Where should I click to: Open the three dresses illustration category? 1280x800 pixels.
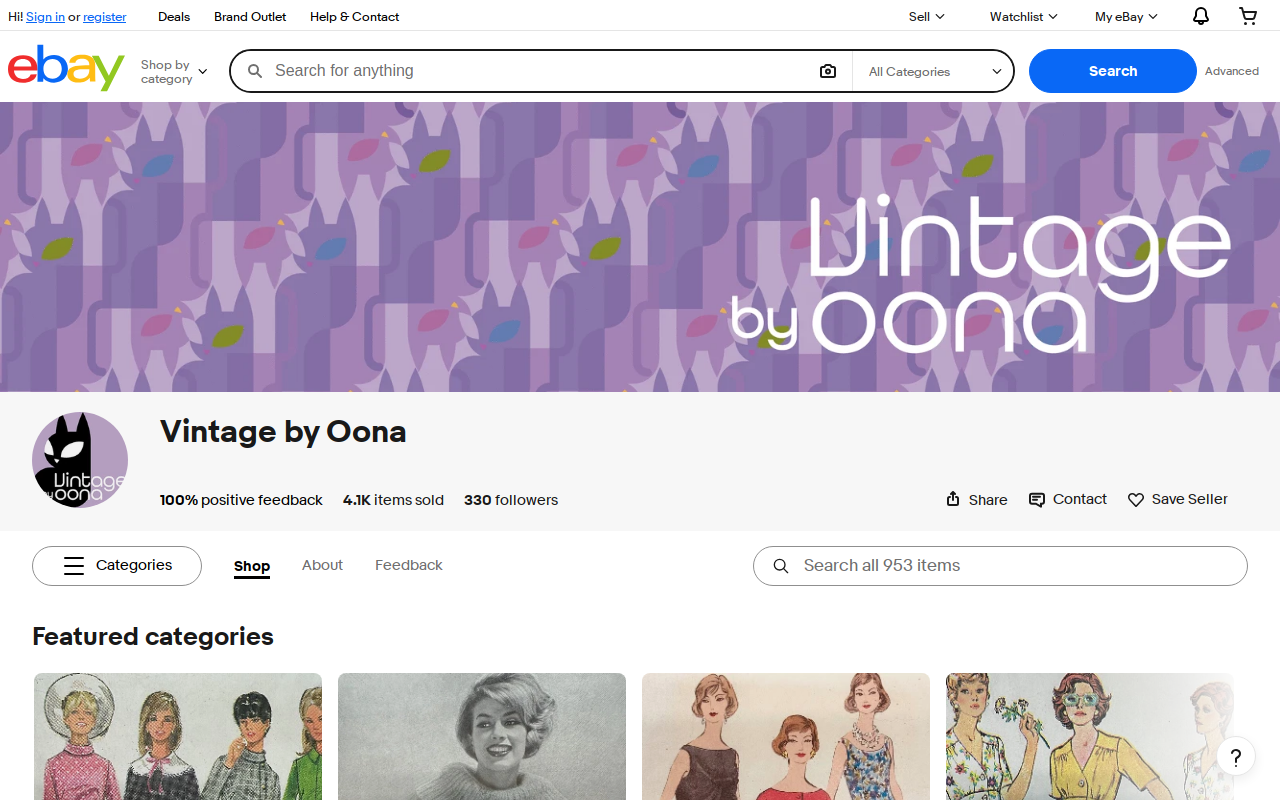[786, 736]
